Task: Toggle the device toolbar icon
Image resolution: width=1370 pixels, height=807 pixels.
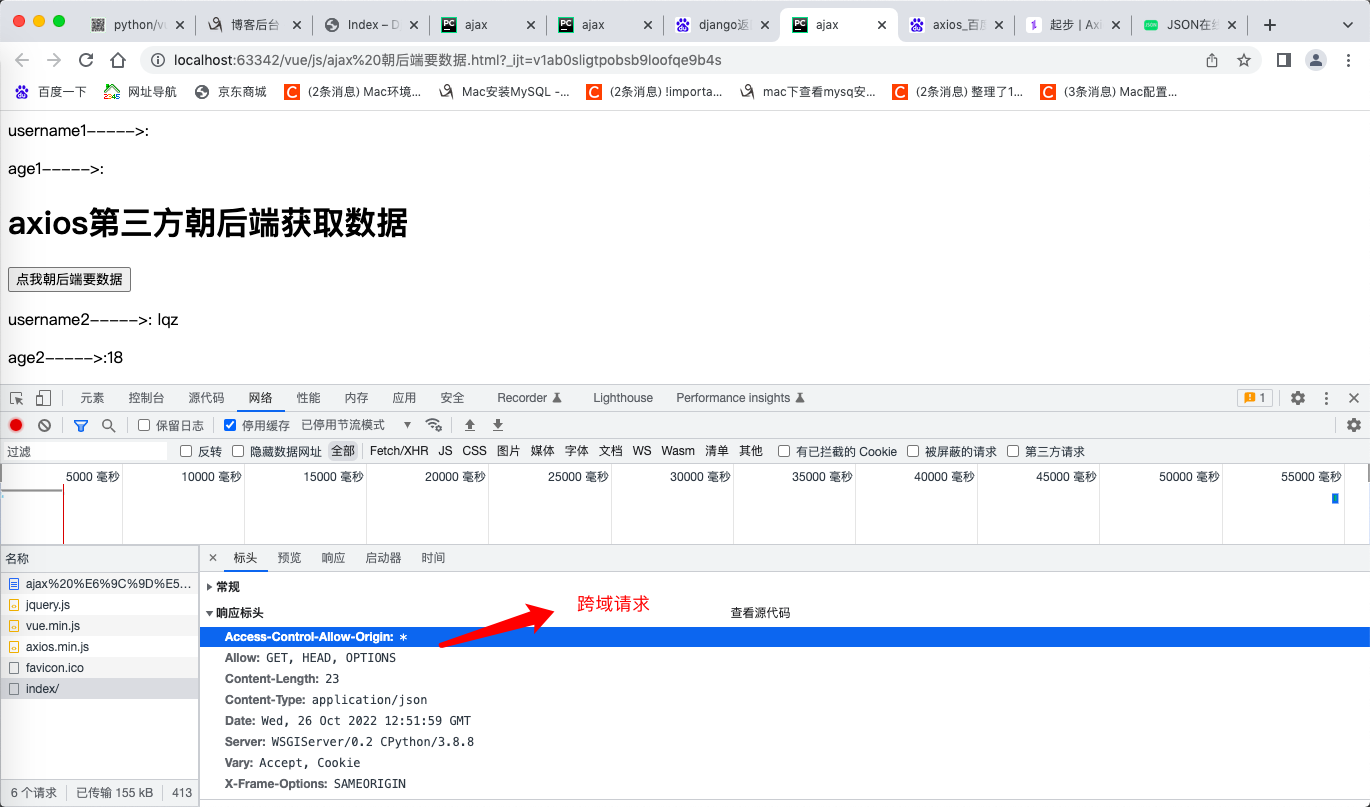Action: (43, 398)
